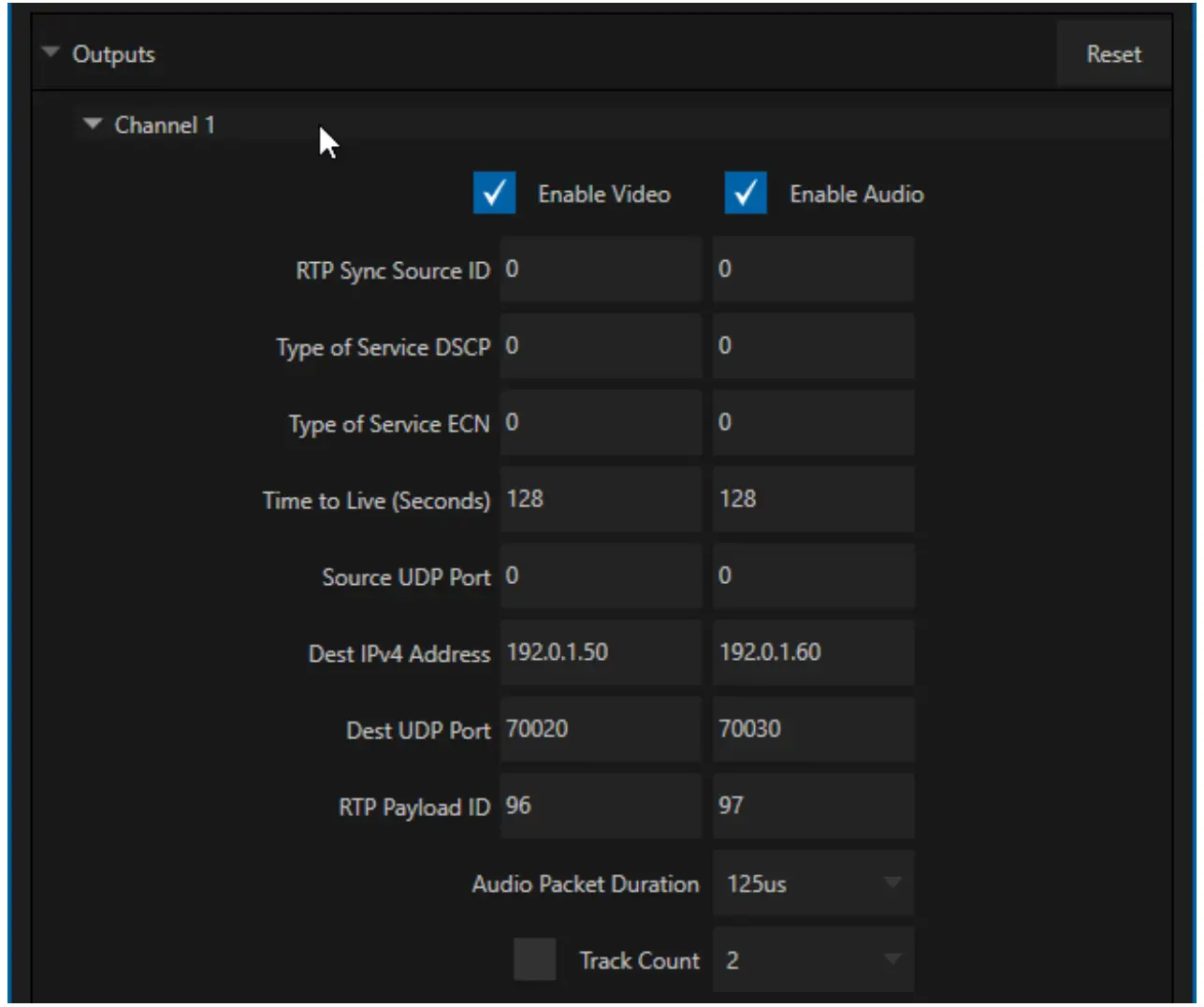Edit the audio Dest IPv4 Address 192.0.1.60
The width and height of the screenshot is (1204, 1007).
pyautogui.click(x=812, y=652)
